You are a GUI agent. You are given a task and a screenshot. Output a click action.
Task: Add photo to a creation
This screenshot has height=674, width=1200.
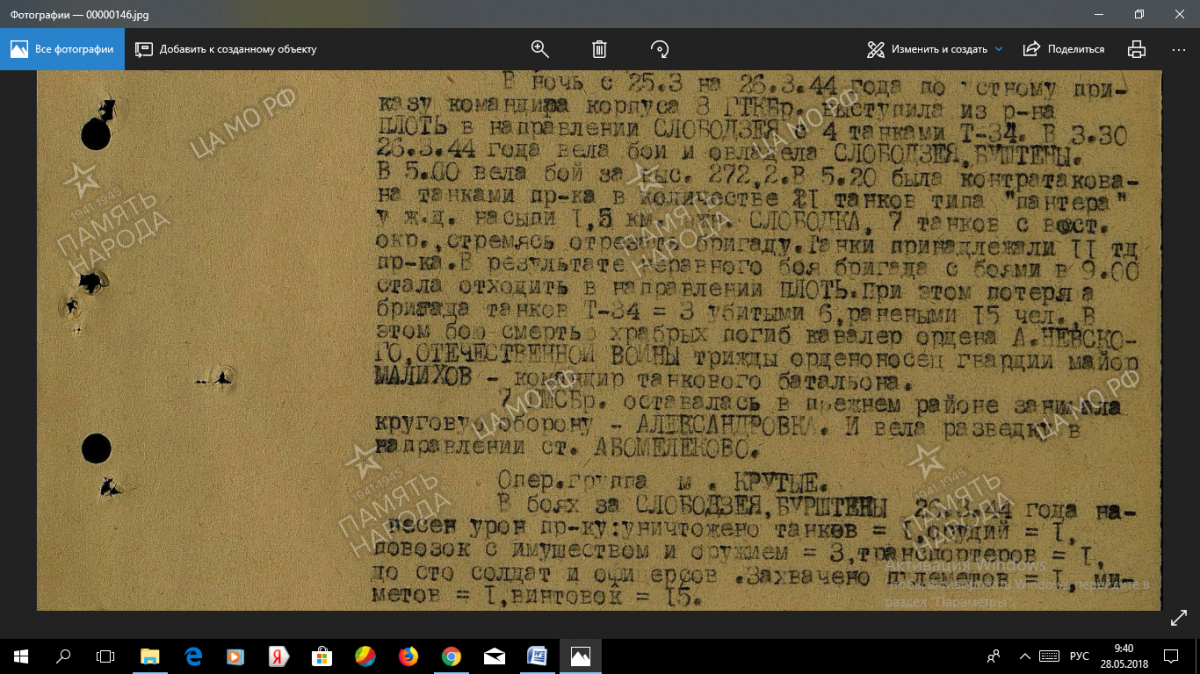226,49
